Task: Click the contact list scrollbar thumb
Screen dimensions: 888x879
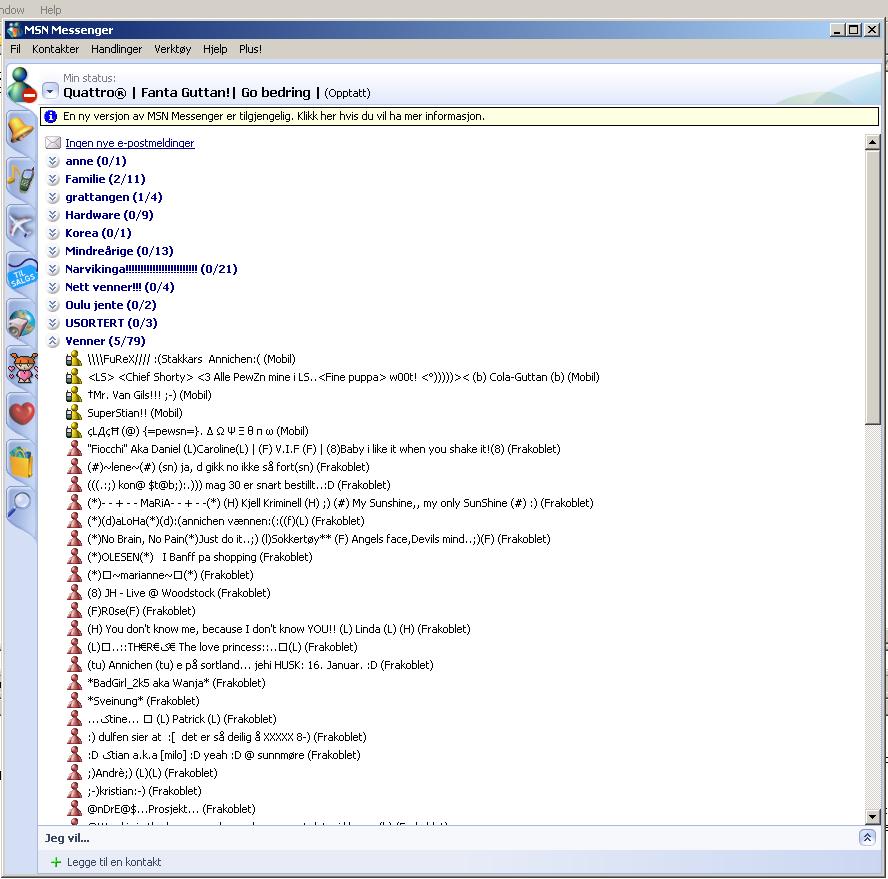Action: [872, 286]
